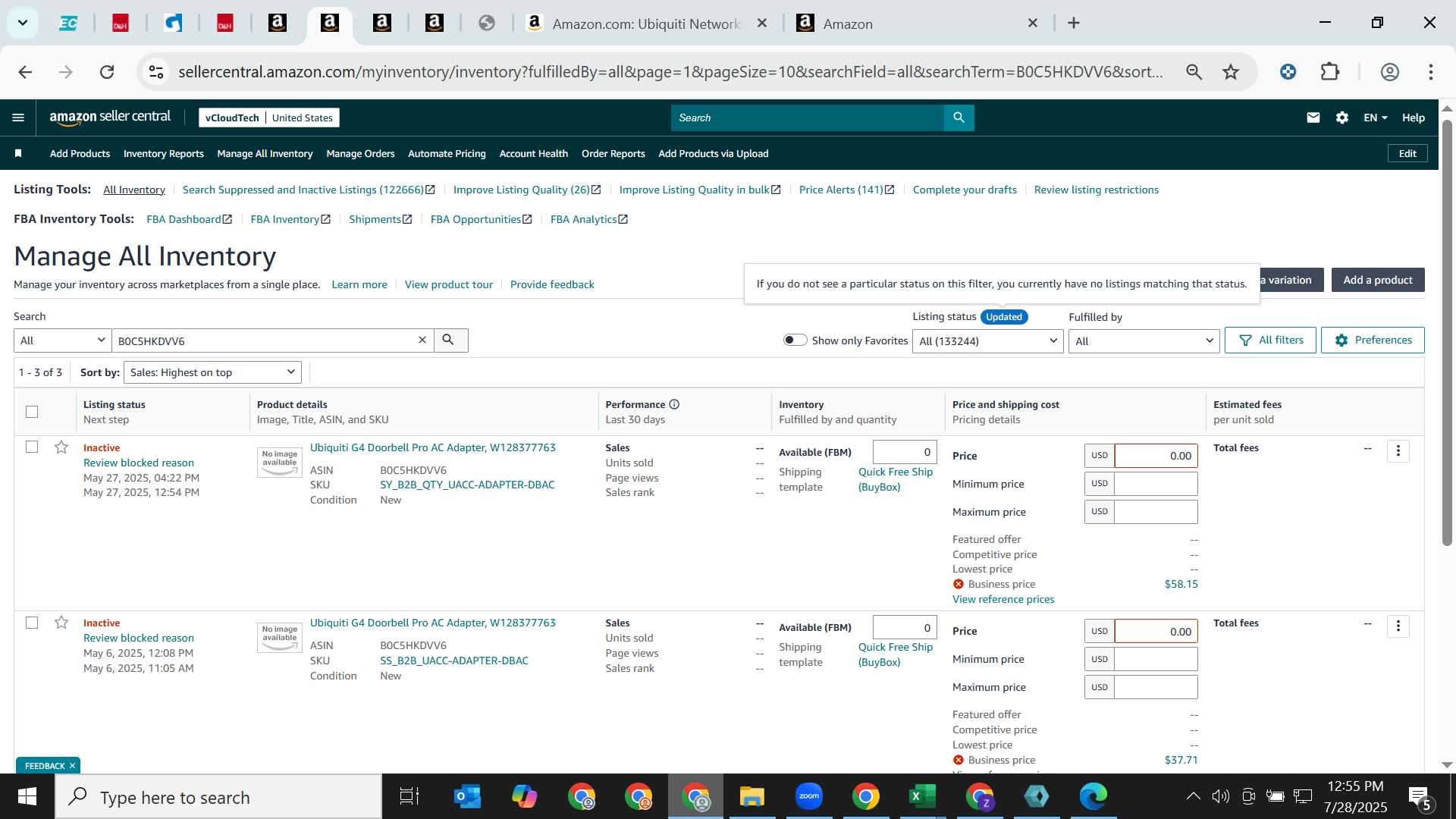
Task: Click the Add a product button
Action: (x=1378, y=280)
